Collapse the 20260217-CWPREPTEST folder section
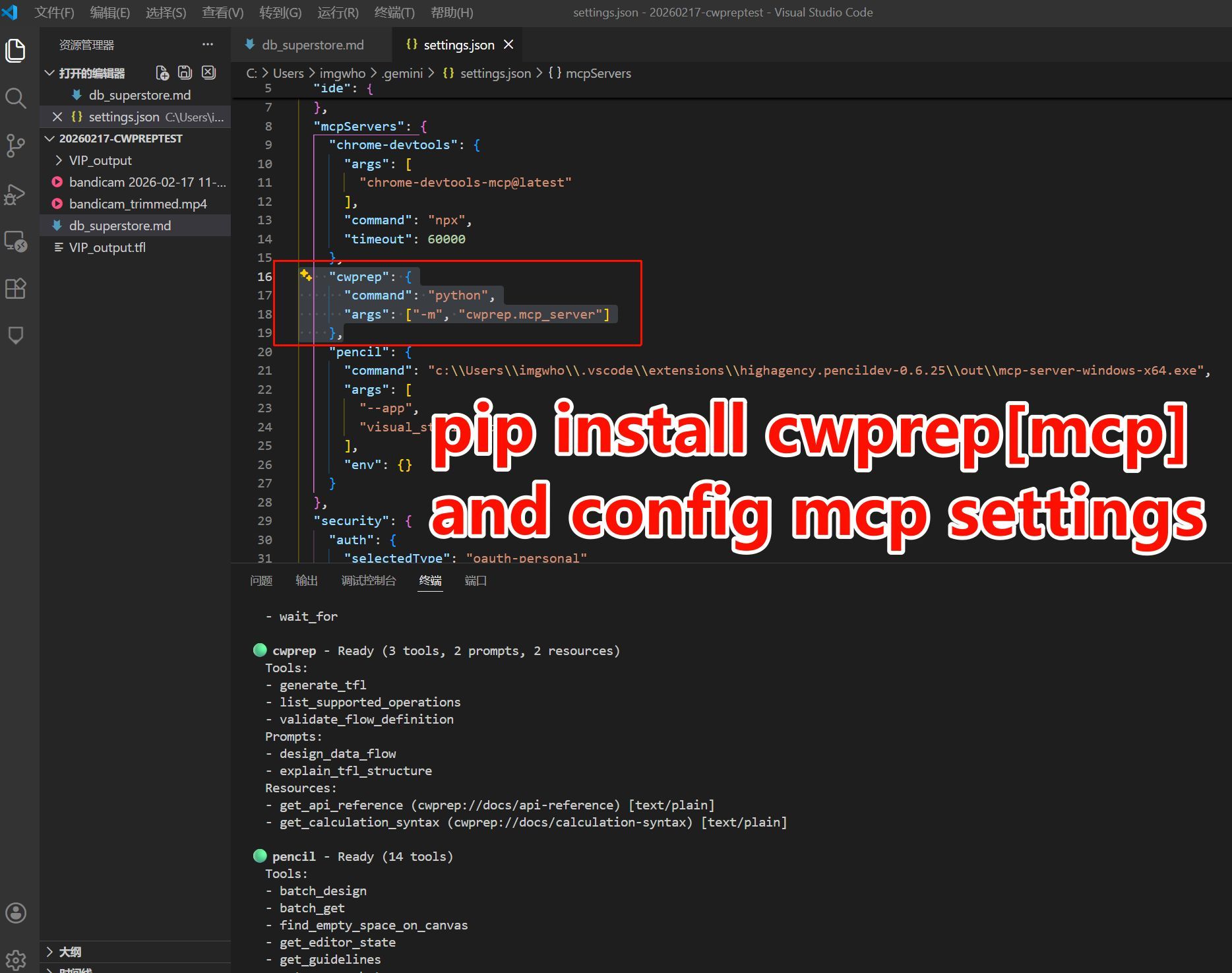 pyautogui.click(x=49, y=139)
